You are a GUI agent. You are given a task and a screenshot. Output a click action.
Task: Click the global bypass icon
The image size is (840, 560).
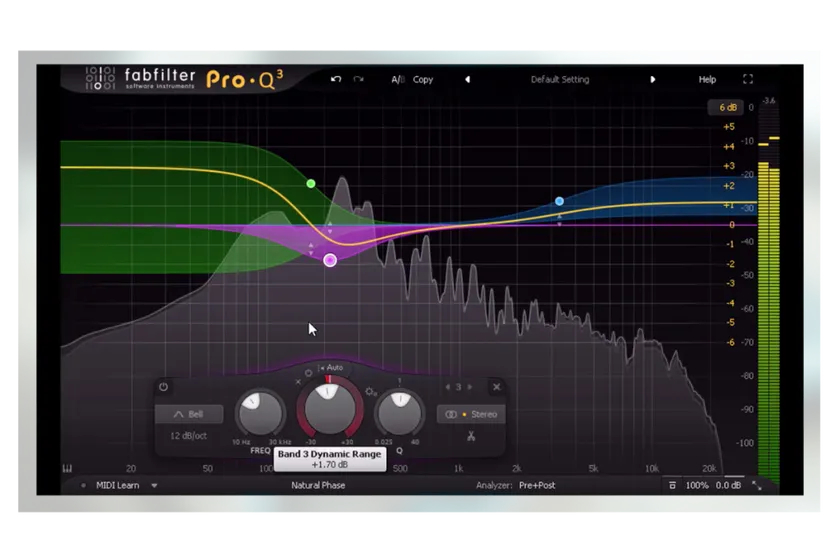[x=672, y=485]
